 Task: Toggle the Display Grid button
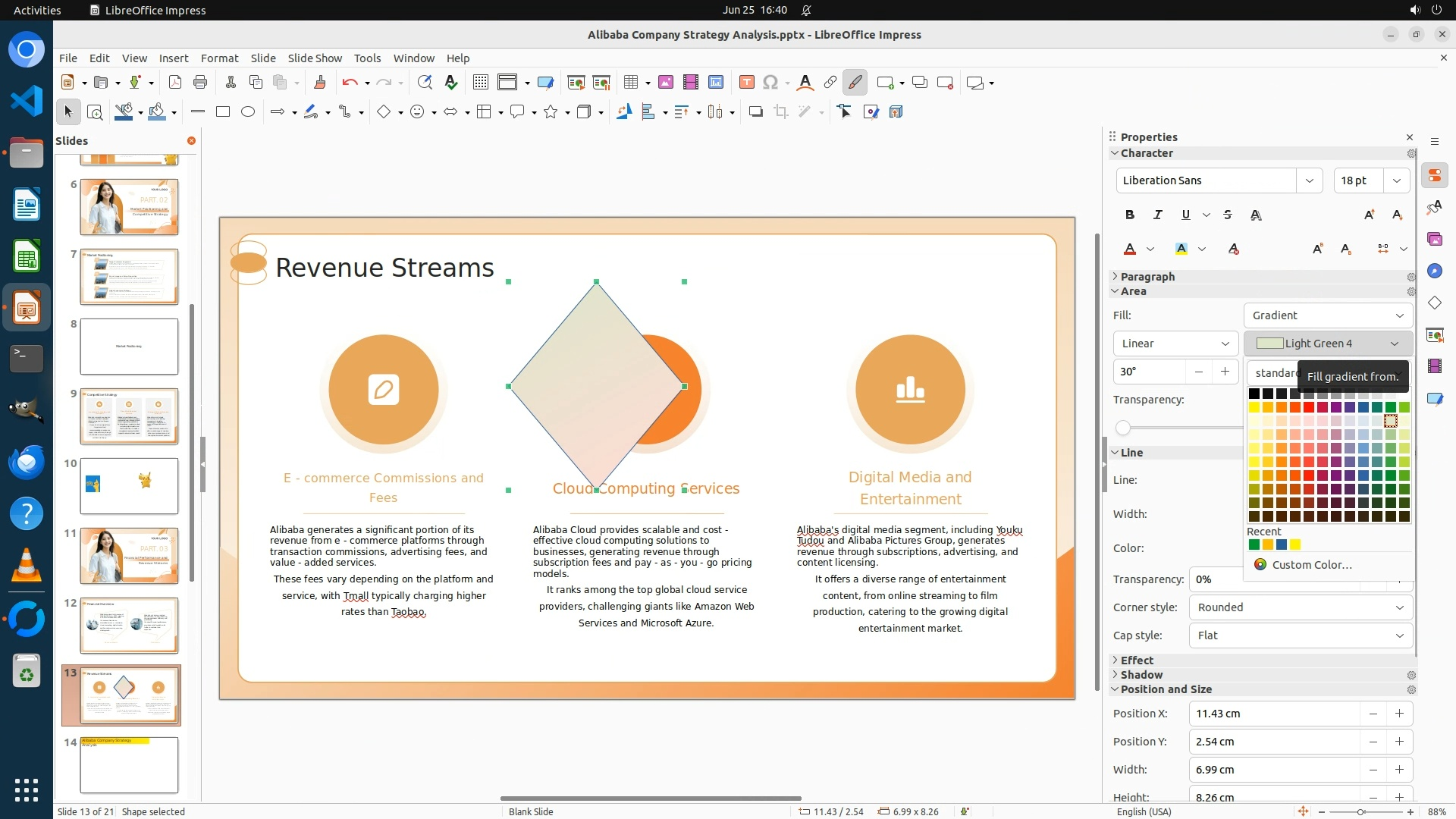[480, 82]
